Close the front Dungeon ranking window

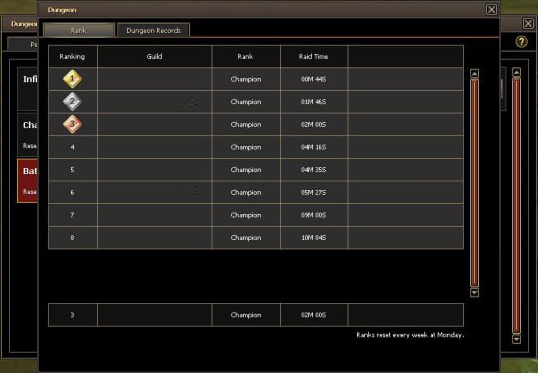pyautogui.click(x=491, y=10)
